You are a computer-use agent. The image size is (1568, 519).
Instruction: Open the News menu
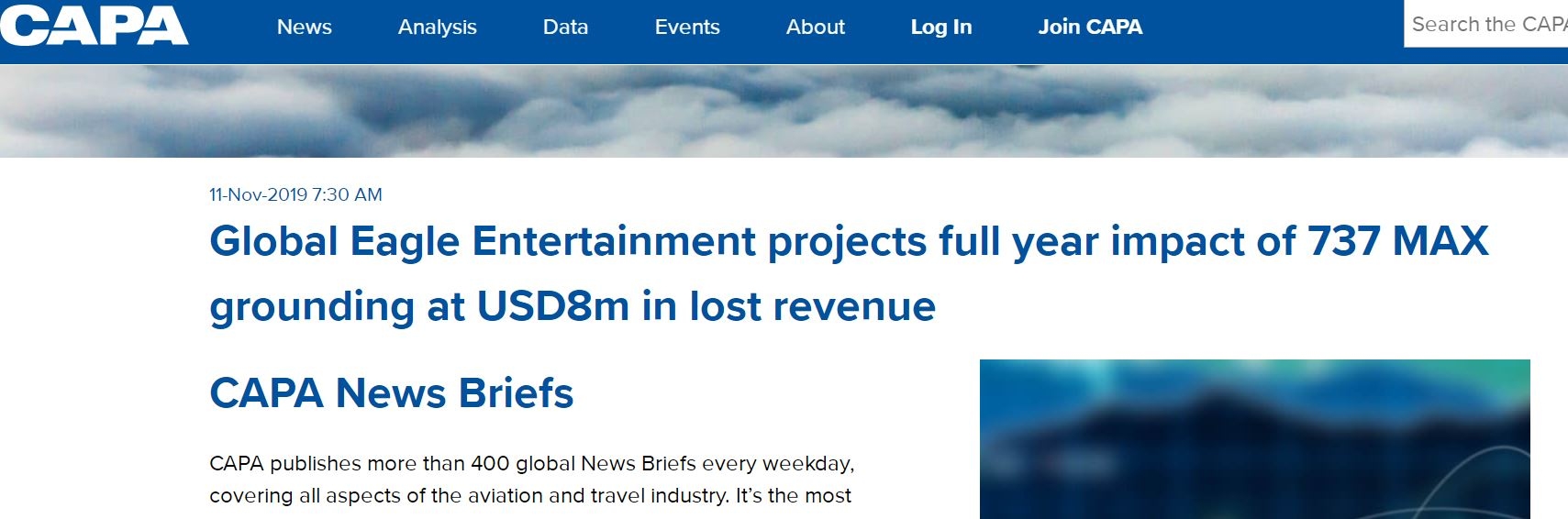coord(304,28)
